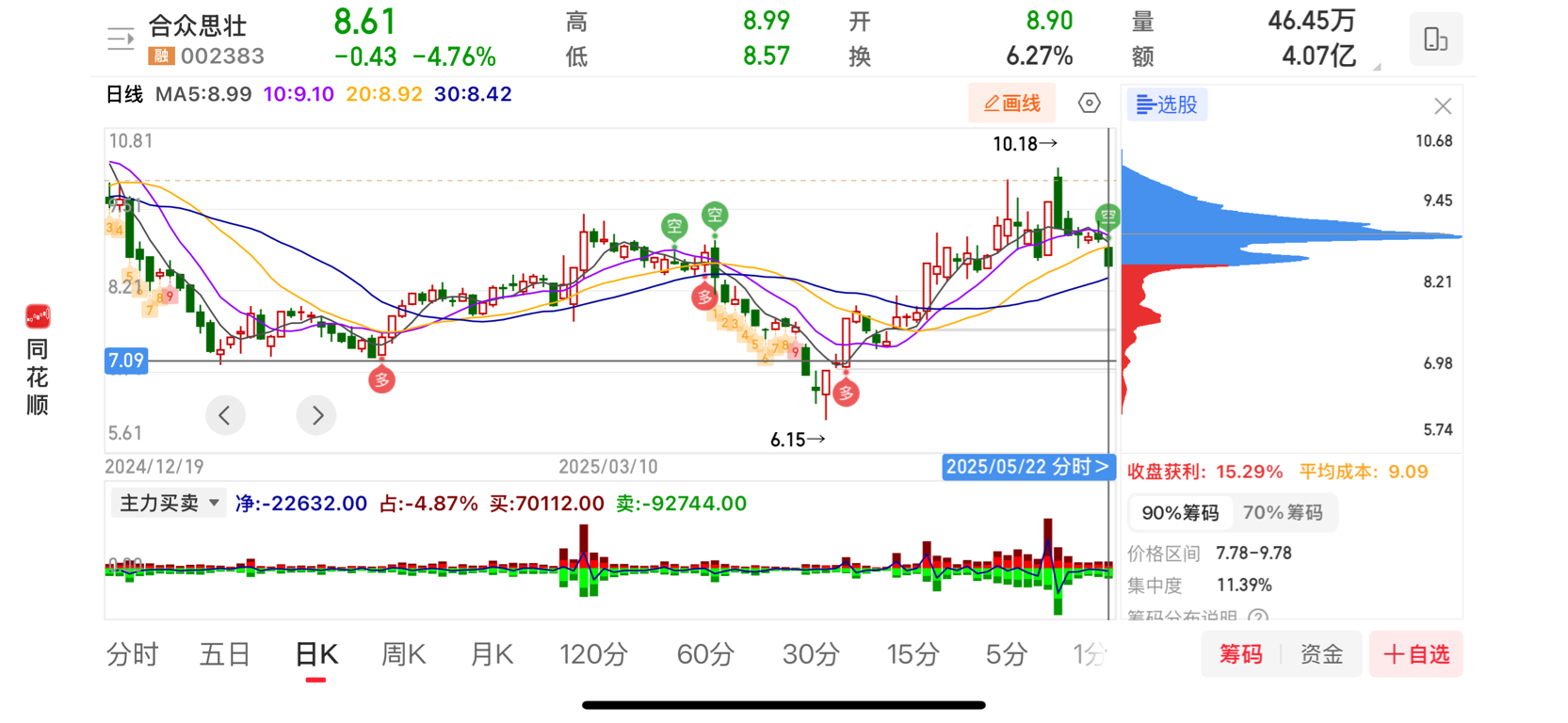The height and width of the screenshot is (723, 1568).
Task: Tap the 10.18 high price marker
Action: coord(1025,144)
